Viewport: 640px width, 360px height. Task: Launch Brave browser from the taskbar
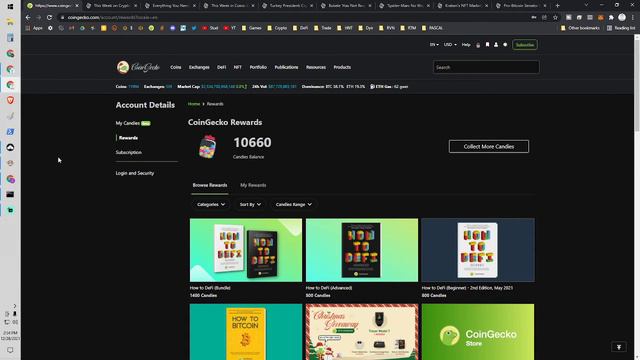click(10, 100)
